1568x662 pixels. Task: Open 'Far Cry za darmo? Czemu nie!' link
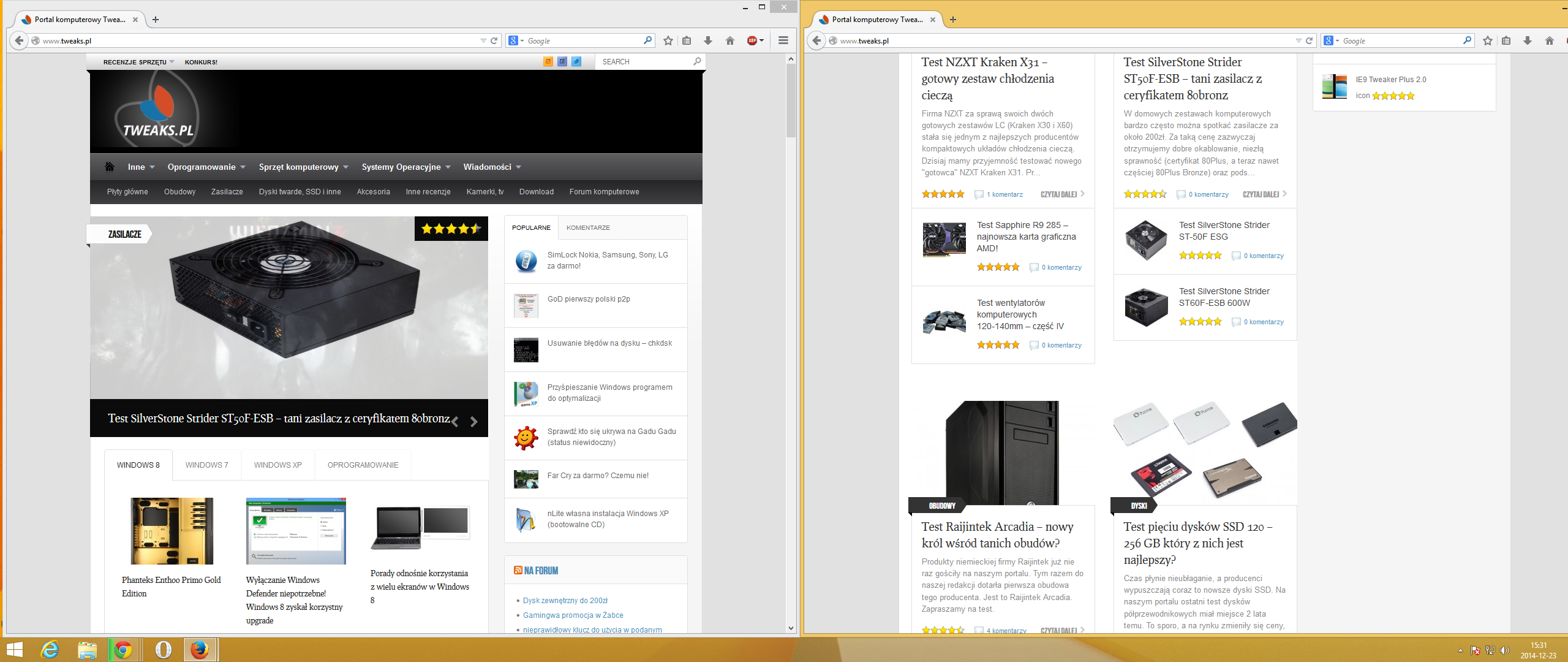598,476
